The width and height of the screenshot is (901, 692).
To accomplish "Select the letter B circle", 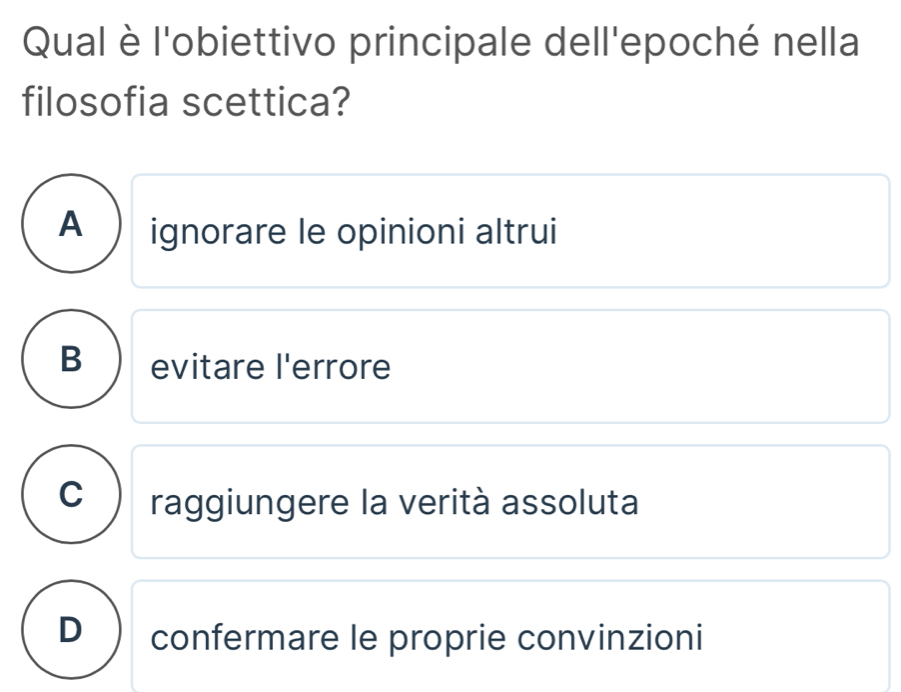I will (x=70, y=365).
